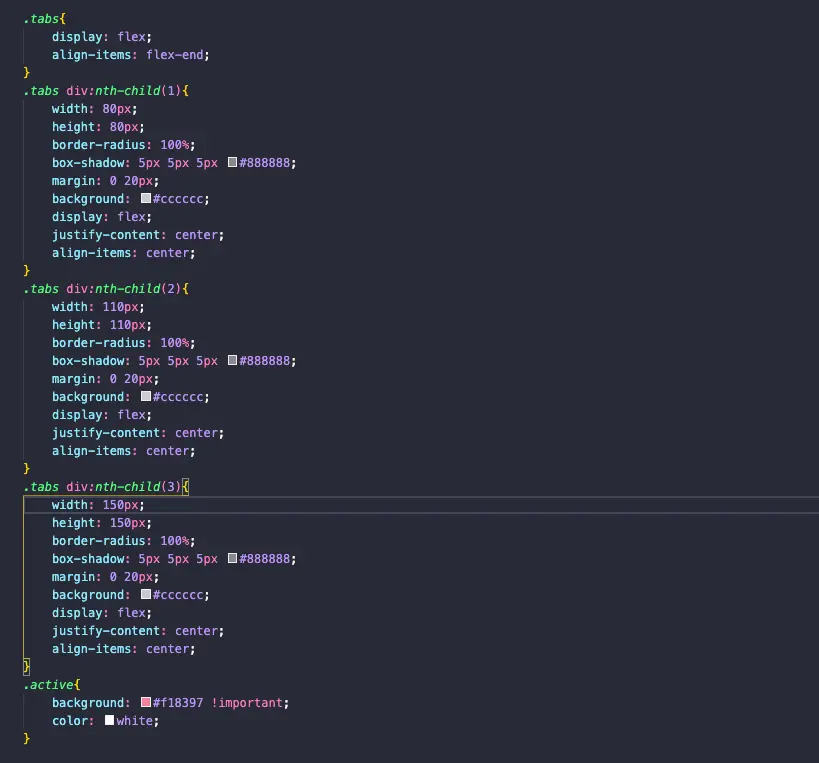Place cursor on the '.tabs{' selector line
Image resolution: width=819 pixels, height=763 pixels.
[x=44, y=19]
